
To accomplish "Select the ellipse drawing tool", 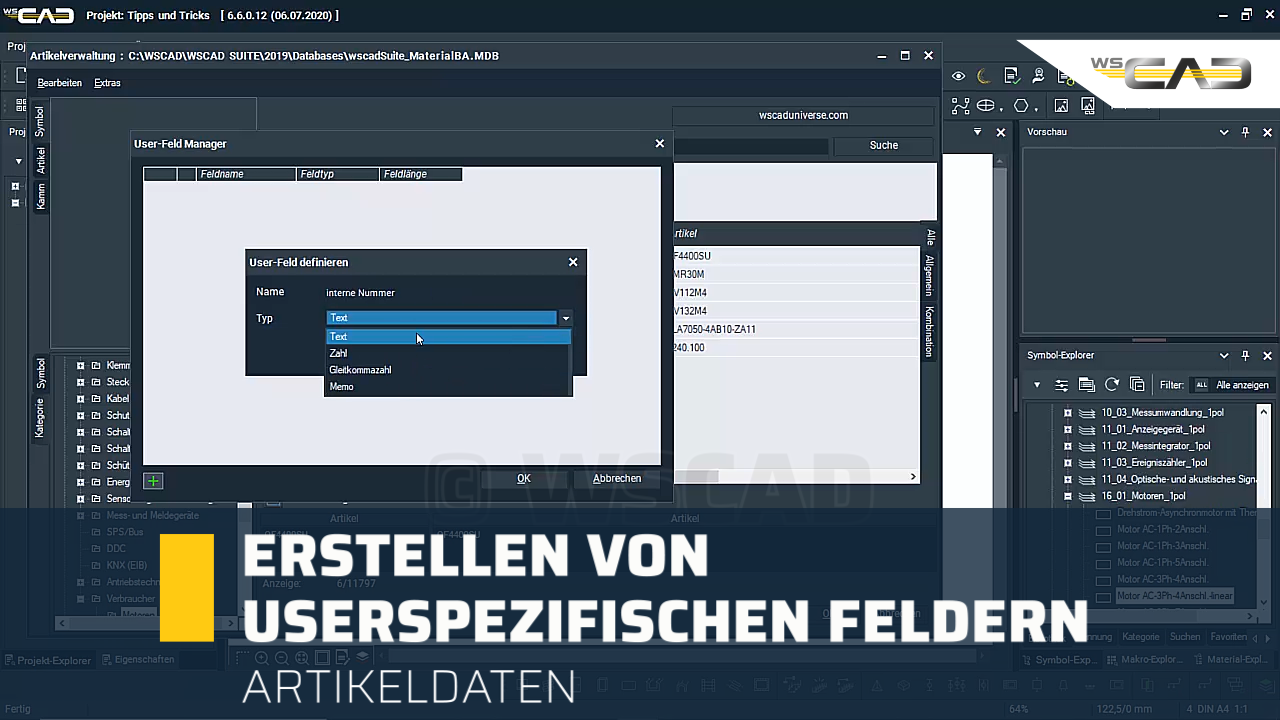I will (x=985, y=105).
